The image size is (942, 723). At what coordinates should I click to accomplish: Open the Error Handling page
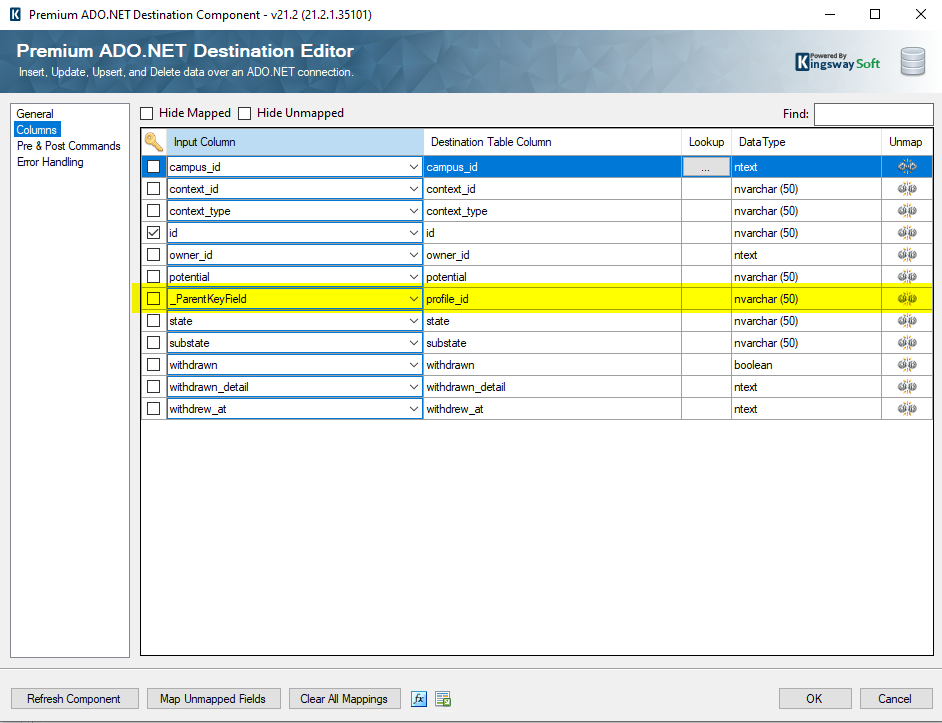click(50, 162)
